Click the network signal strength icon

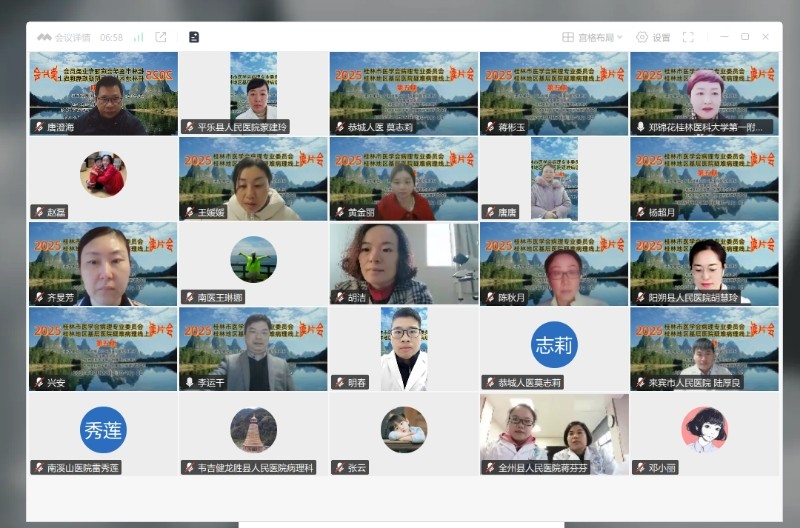pos(138,37)
